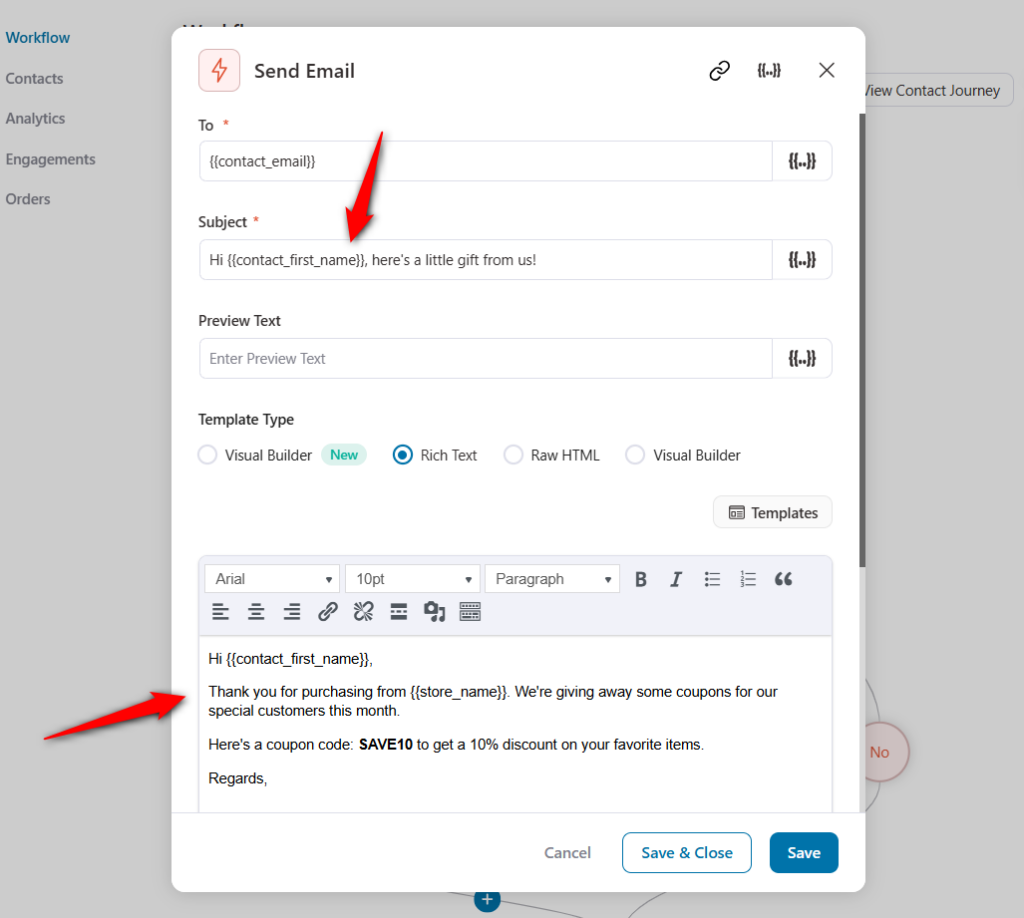This screenshot has width=1024, height=918.
Task: Choose Visual Builder with New badge
Action: click(208, 455)
